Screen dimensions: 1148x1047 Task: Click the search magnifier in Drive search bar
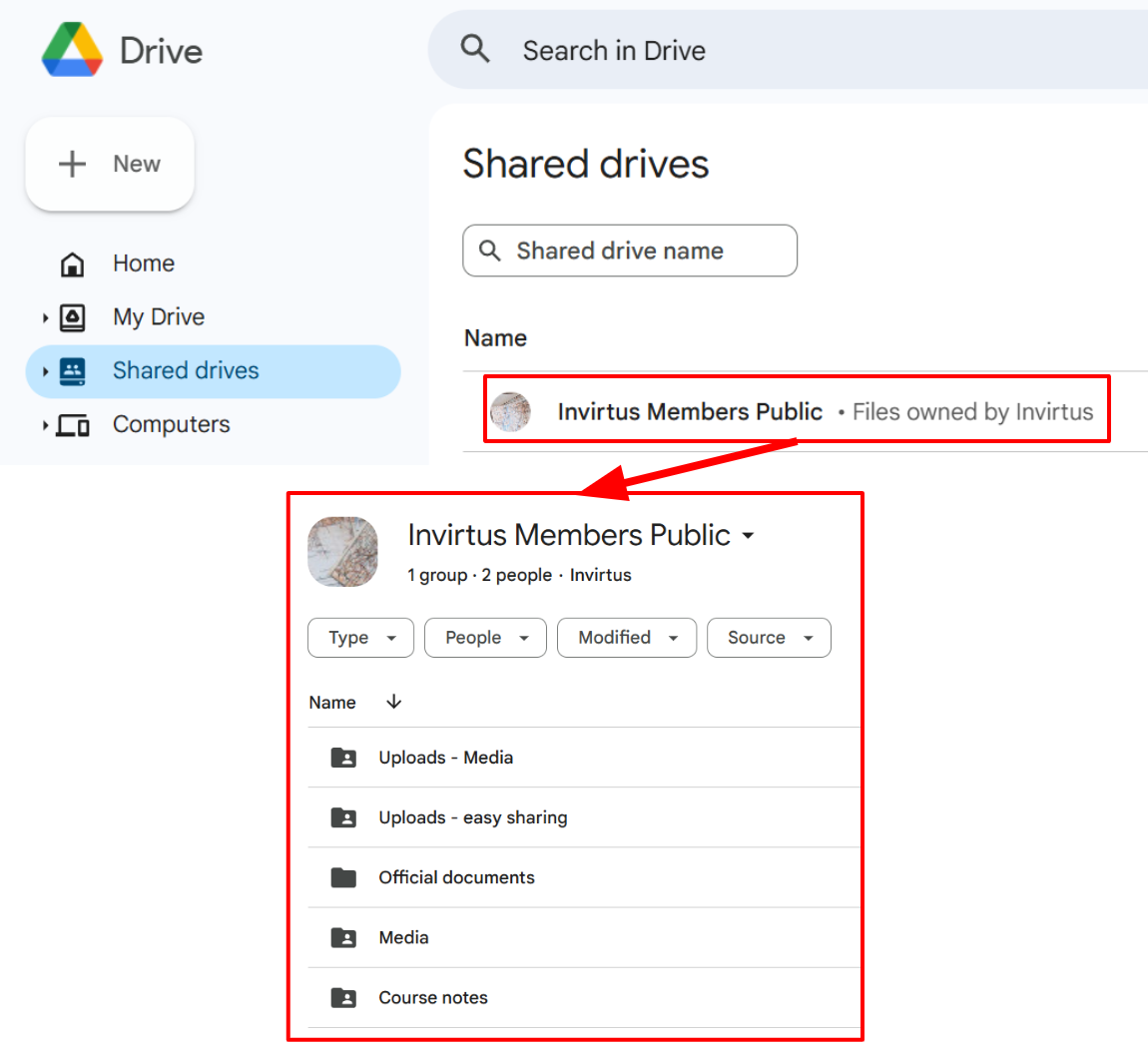tap(475, 50)
